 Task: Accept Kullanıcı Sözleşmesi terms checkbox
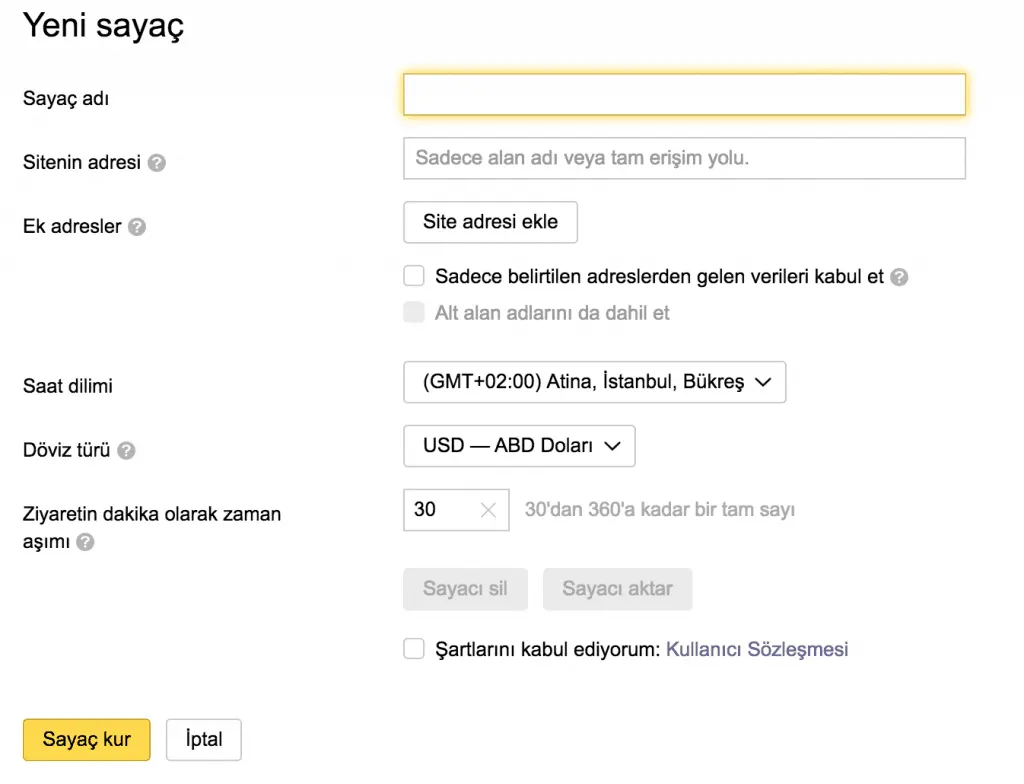coord(414,649)
